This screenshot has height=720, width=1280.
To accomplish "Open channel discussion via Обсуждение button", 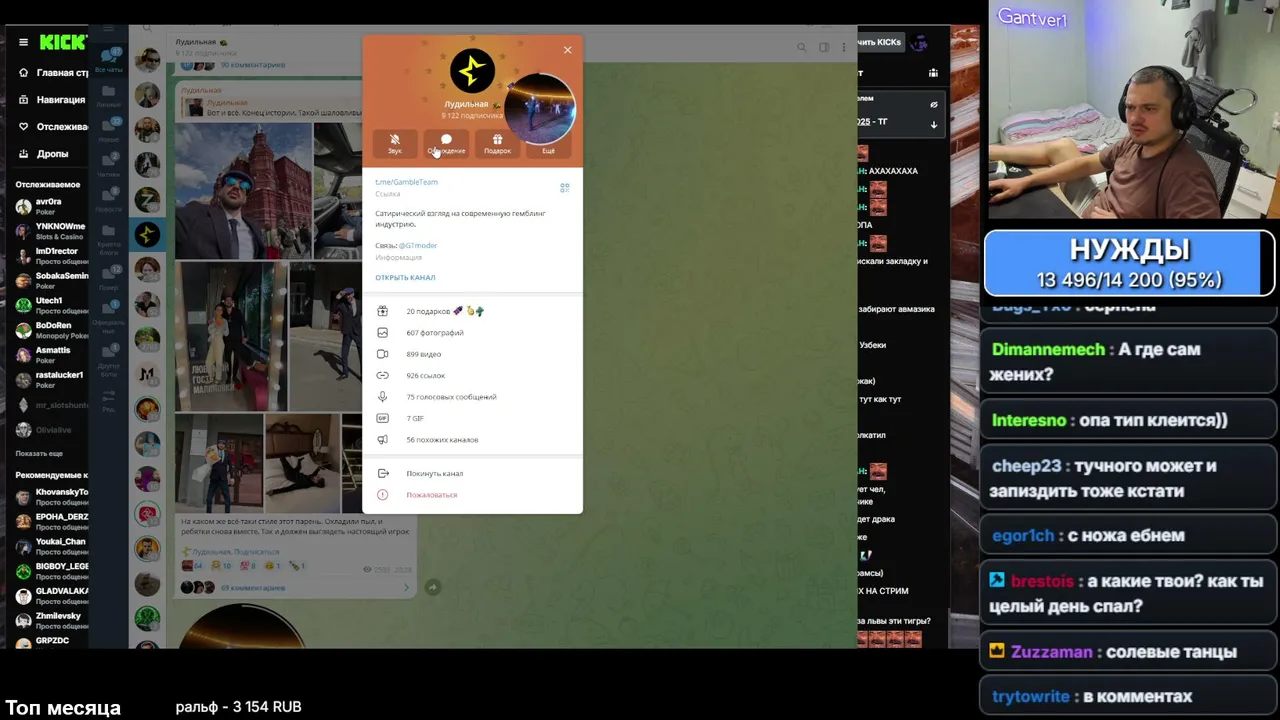I will [x=446, y=144].
